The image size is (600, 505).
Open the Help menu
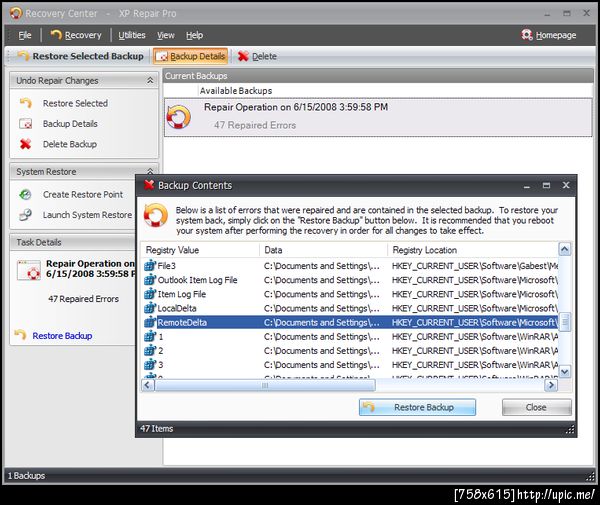click(x=194, y=35)
